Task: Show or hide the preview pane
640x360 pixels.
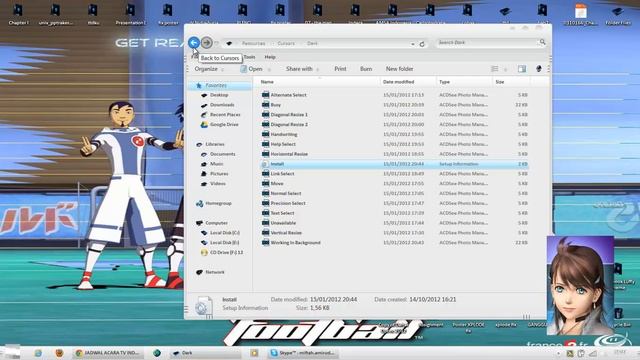Action: [x=522, y=69]
